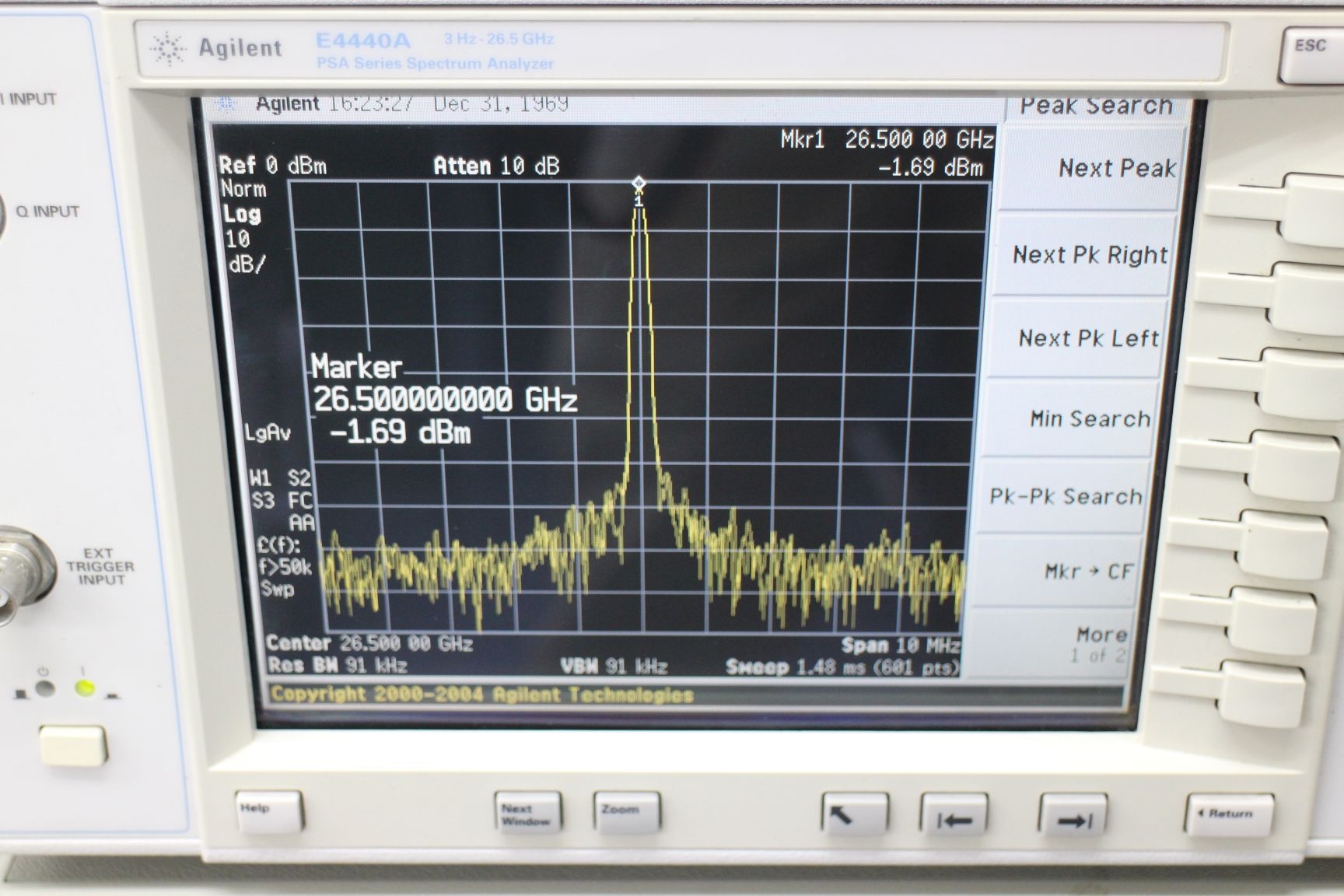The width and height of the screenshot is (1344, 896).
Task: Click the Res BW 91 kHz text
Action: 338,665
